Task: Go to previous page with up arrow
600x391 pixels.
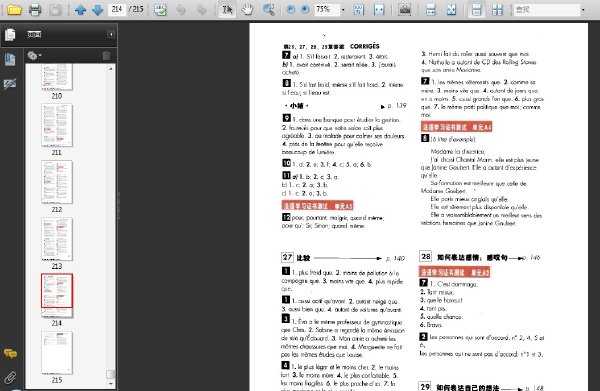Action: (x=80, y=10)
